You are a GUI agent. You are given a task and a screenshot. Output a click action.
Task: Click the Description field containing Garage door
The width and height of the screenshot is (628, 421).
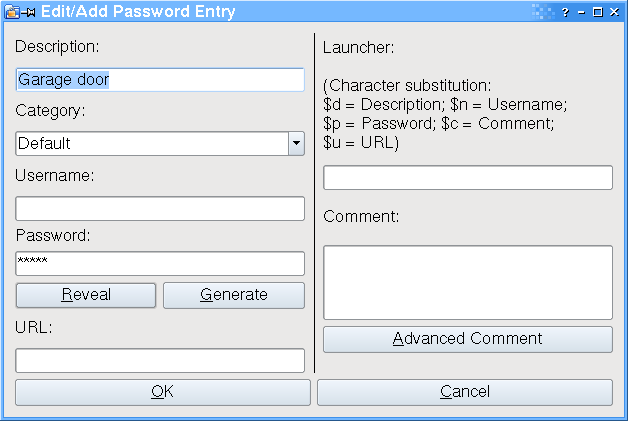click(x=160, y=80)
